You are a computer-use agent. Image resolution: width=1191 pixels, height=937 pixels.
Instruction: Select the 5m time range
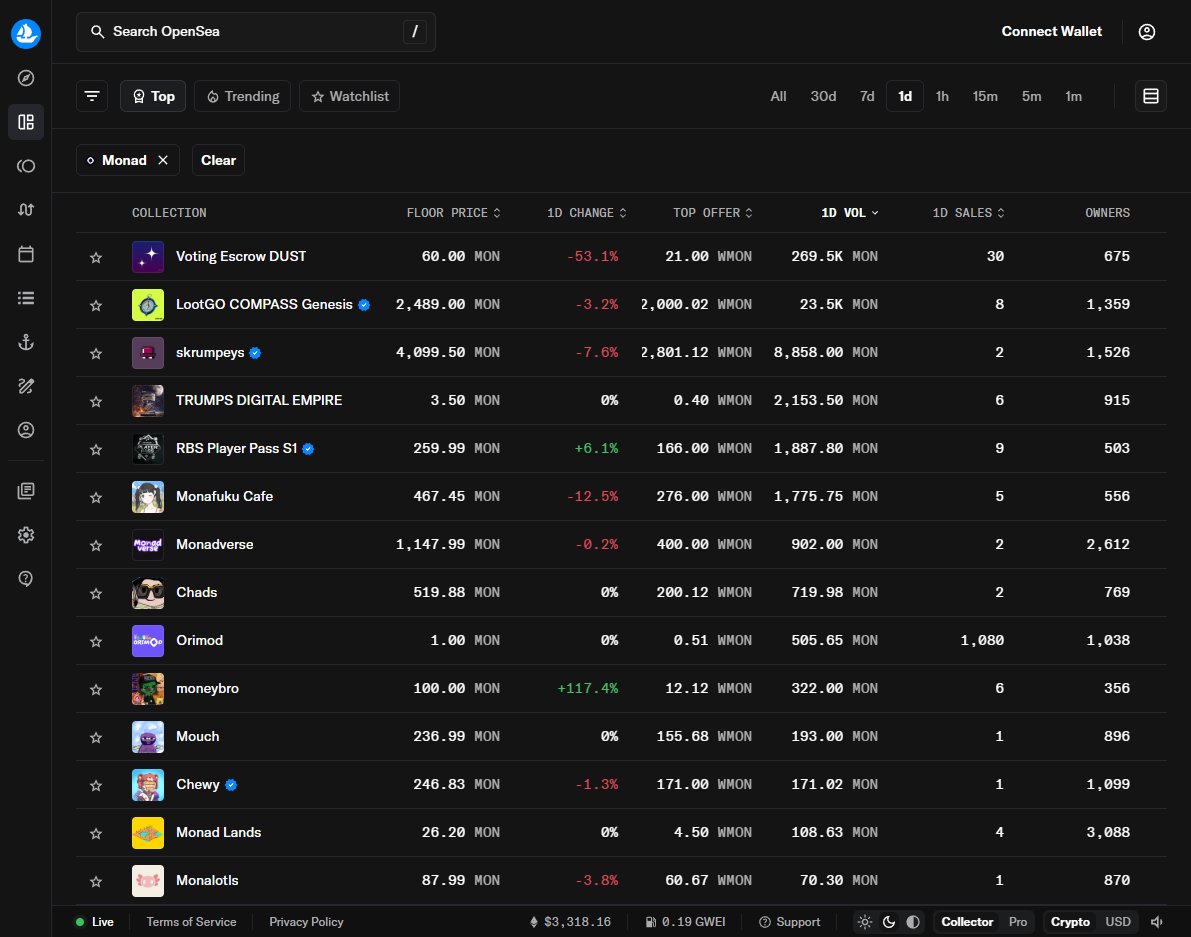click(x=1031, y=96)
